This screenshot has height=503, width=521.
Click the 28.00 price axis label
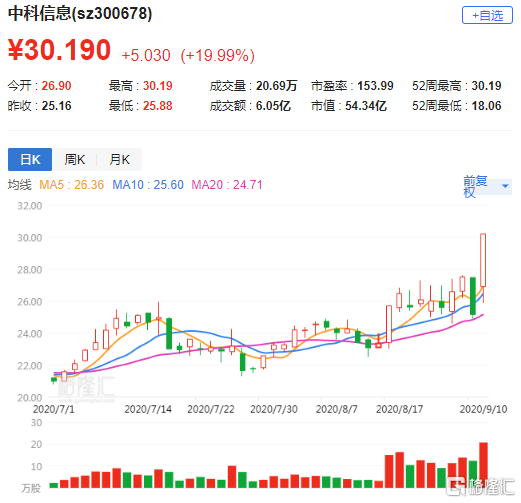[30, 270]
